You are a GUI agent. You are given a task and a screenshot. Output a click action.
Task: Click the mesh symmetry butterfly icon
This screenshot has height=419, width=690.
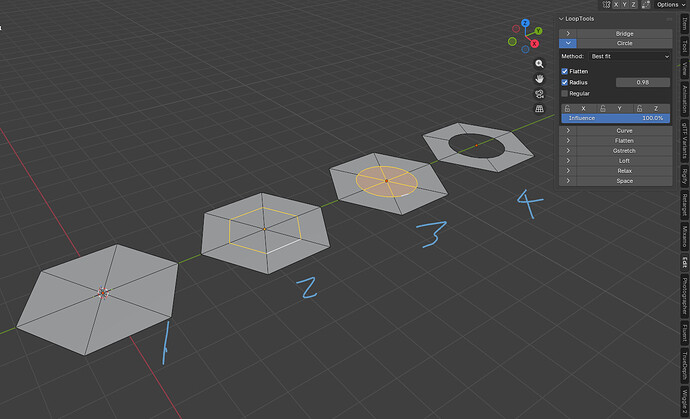tap(606, 4)
